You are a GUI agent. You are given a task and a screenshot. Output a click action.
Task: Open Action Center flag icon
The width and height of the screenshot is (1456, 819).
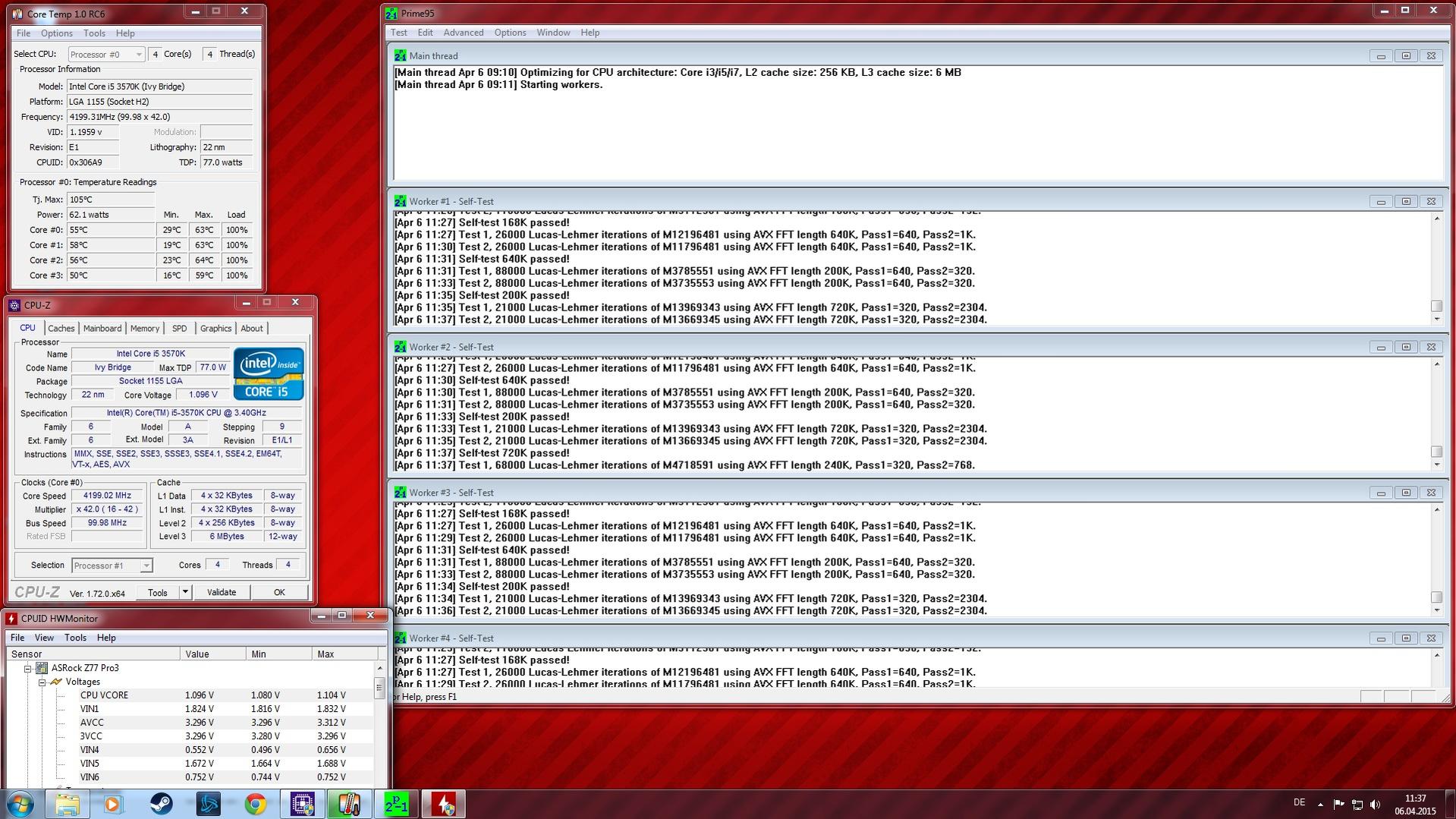coord(1338,804)
